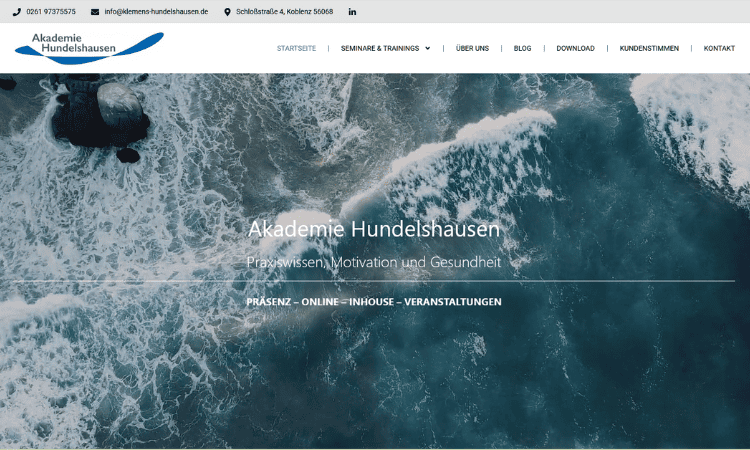Screen dimensions: 750x450
Task: Open the LinkedIn profile icon
Action: (352, 12)
